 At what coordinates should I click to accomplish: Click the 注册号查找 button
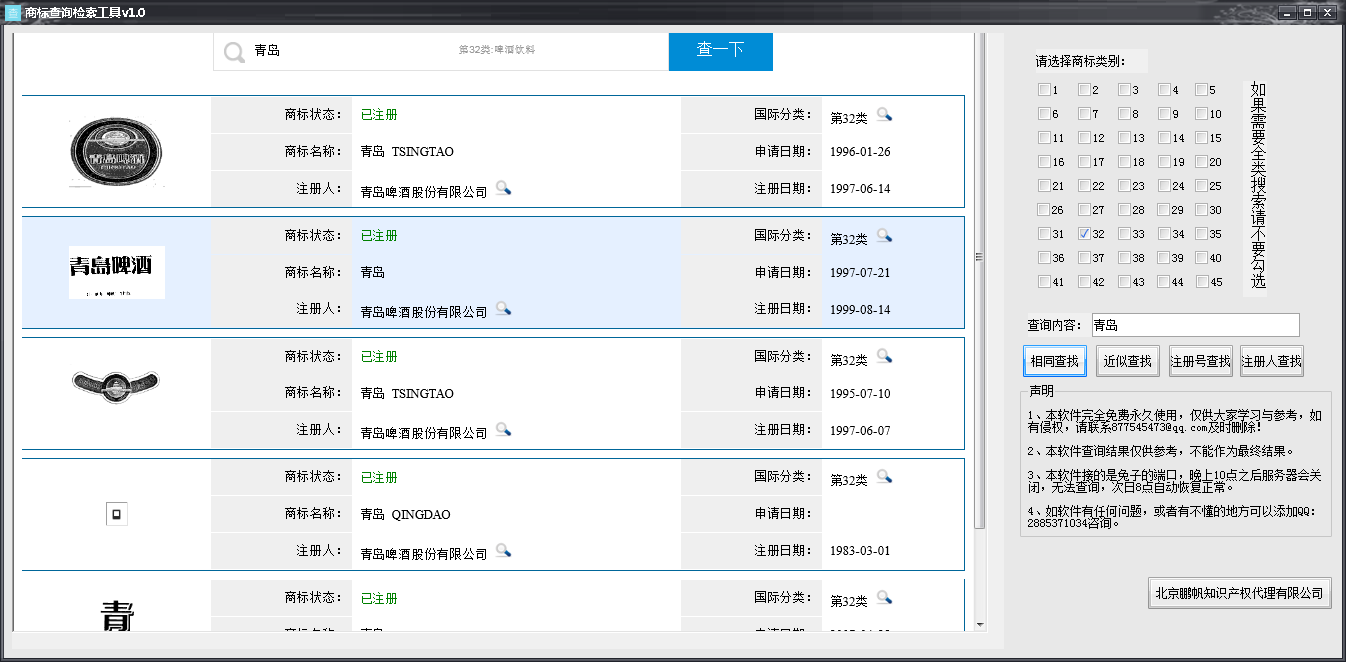[x=1200, y=361]
